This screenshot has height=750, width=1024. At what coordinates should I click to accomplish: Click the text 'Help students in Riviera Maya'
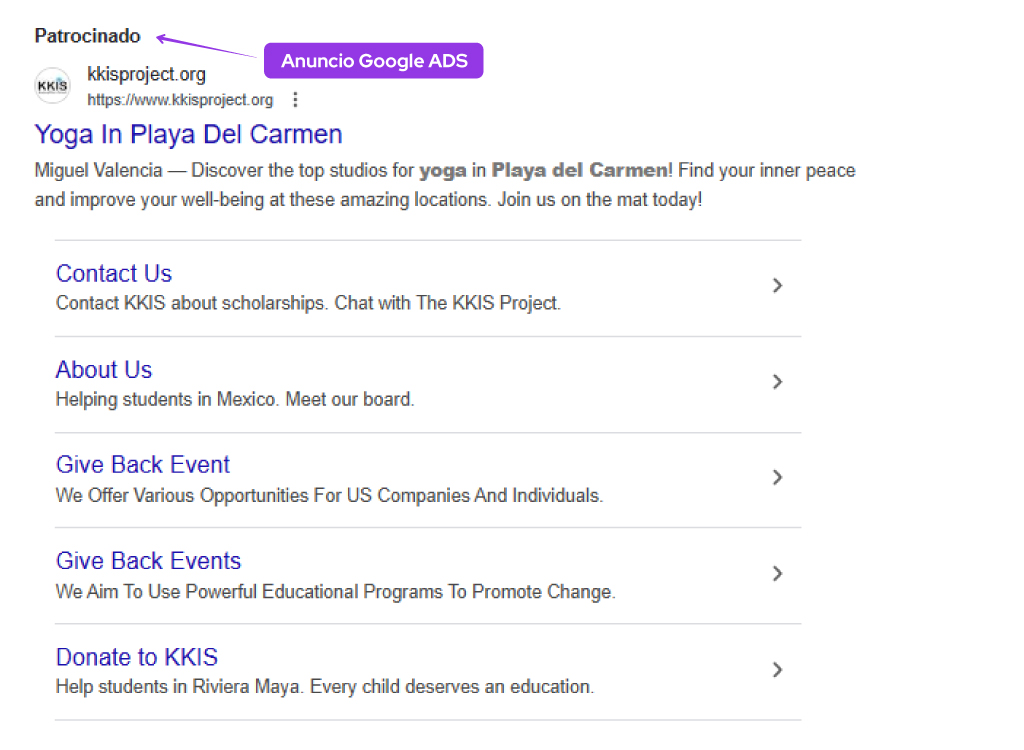180,687
